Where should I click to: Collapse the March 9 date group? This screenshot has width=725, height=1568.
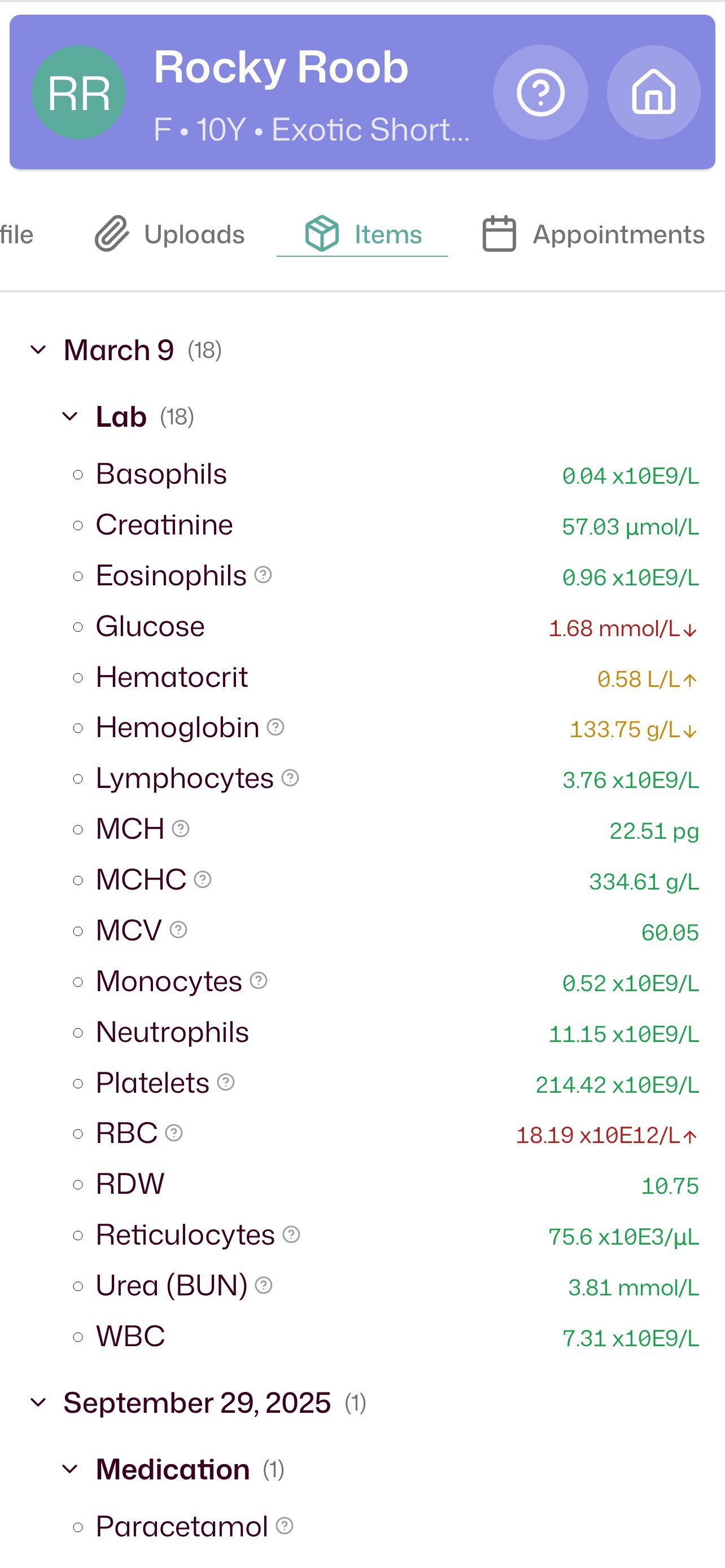(38, 350)
